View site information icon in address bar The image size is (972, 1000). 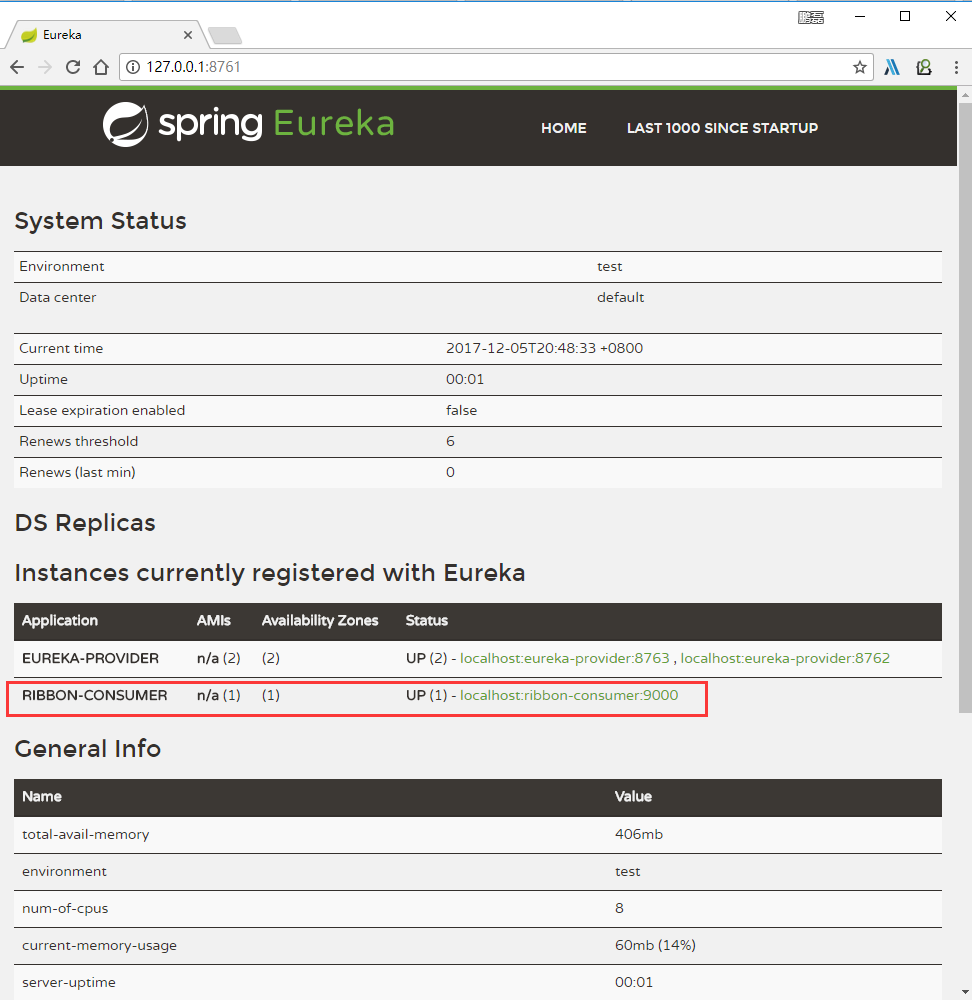(134, 67)
